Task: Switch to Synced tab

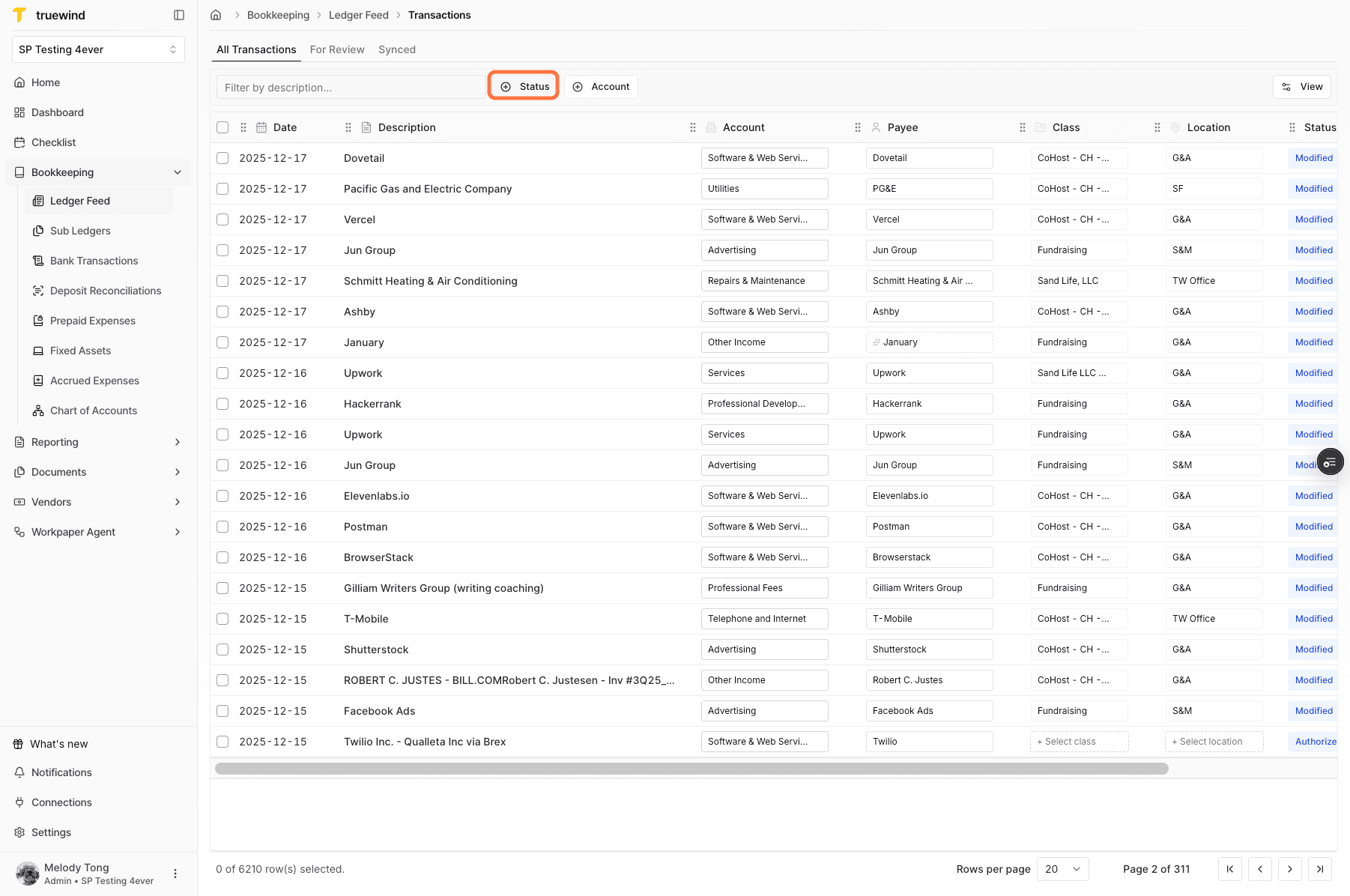Action: 397,49
